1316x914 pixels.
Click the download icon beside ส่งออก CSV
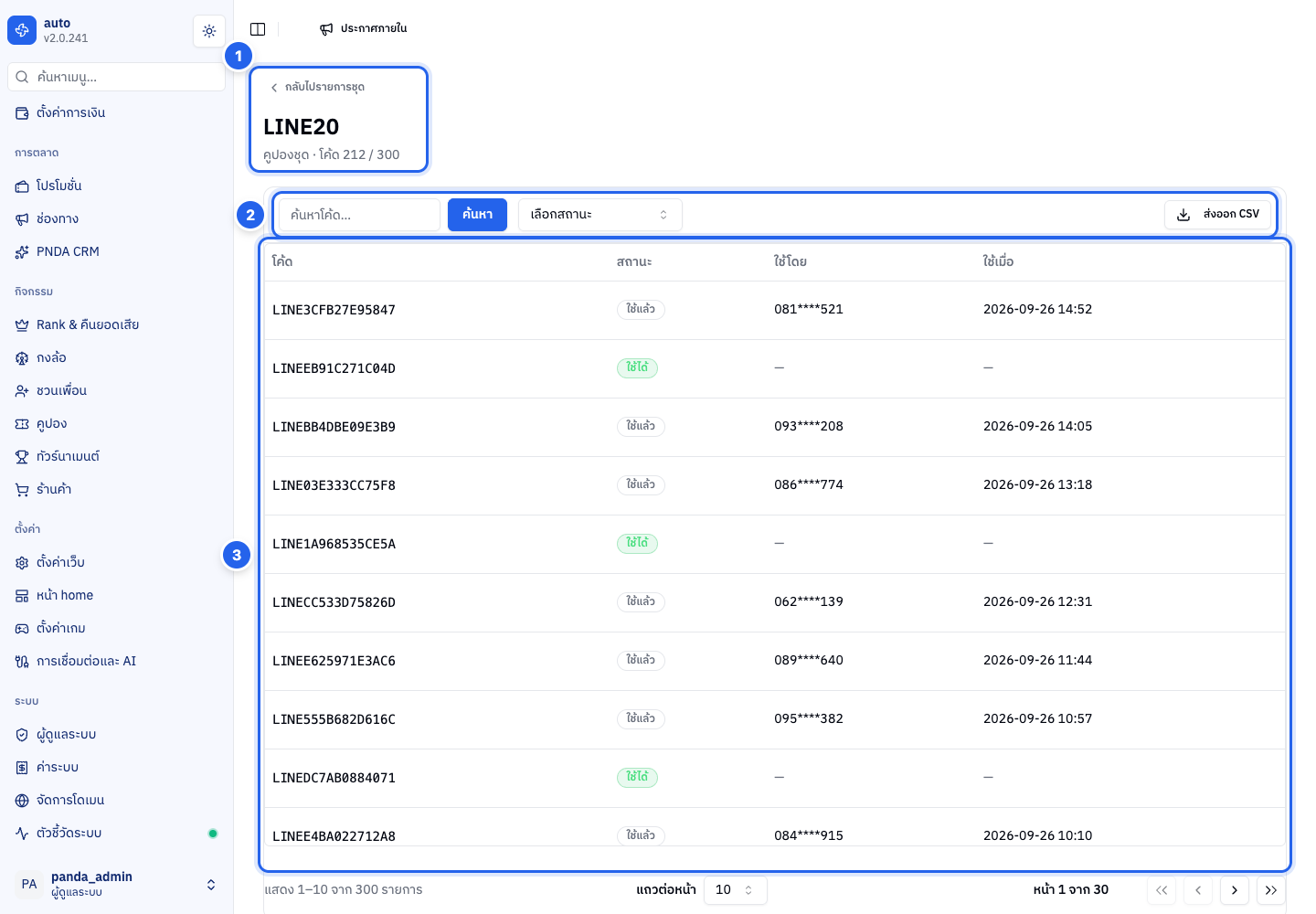(1183, 215)
